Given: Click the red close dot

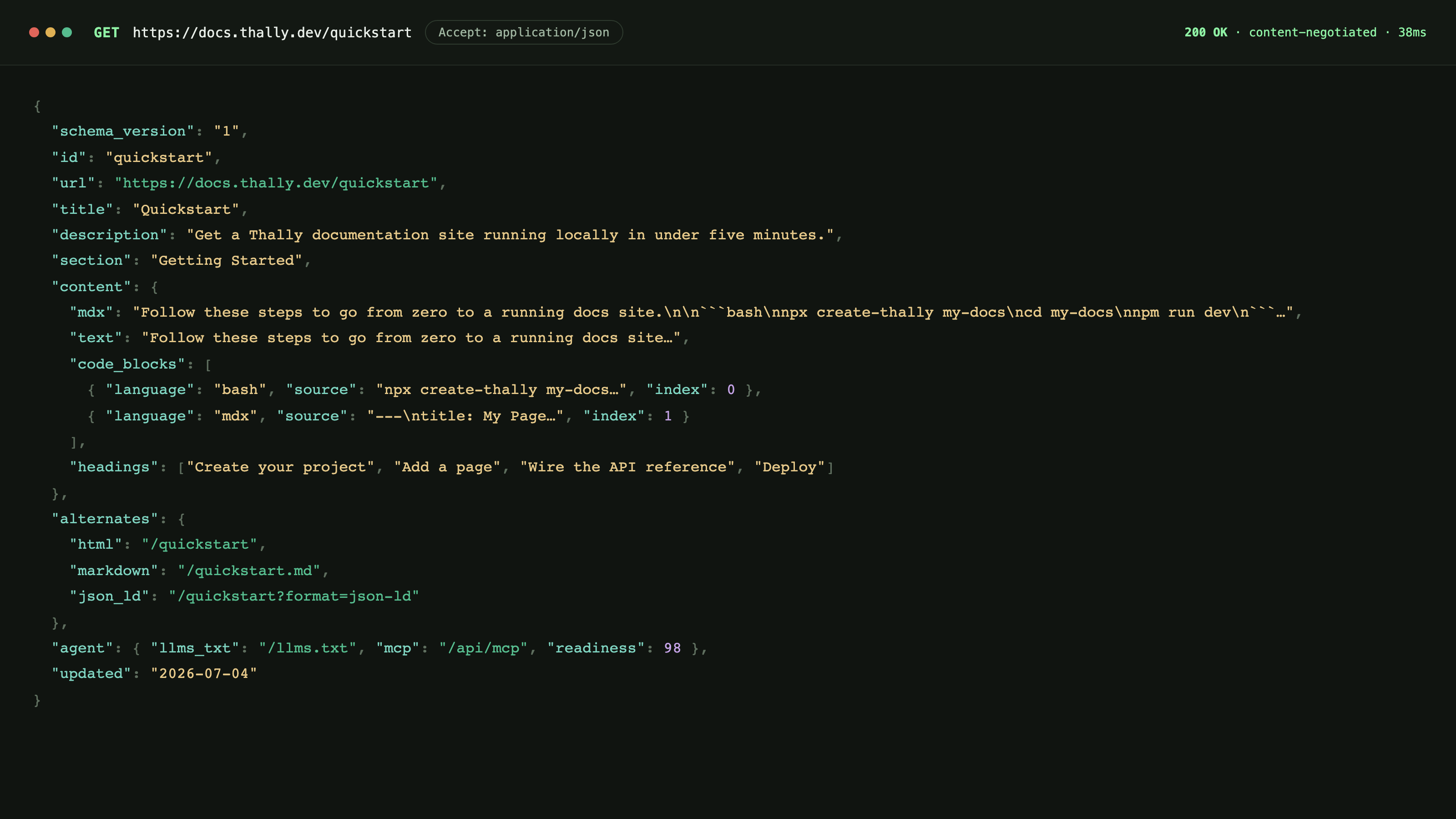Looking at the screenshot, I should click(34, 32).
